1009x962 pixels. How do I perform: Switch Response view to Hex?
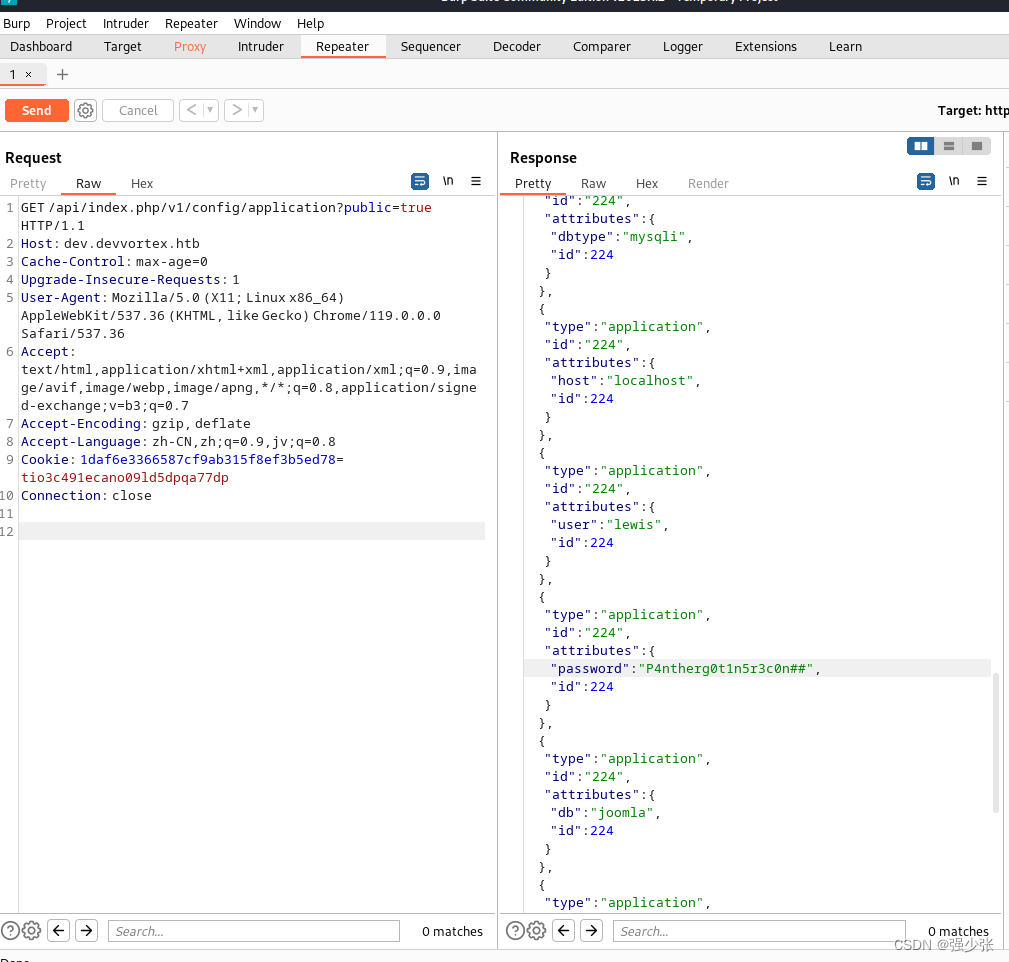click(x=647, y=183)
